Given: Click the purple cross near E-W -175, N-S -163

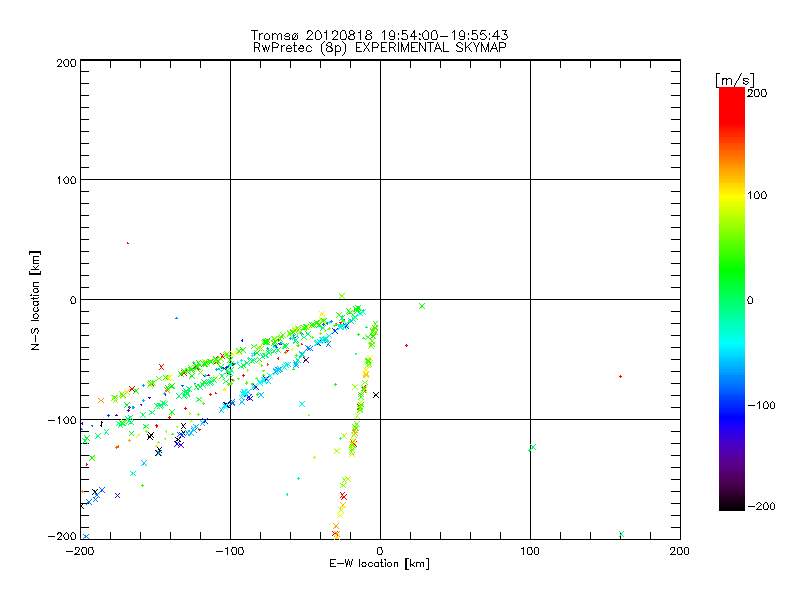Looking at the screenshot, I should pyautogui.click(x=118, y=495).
